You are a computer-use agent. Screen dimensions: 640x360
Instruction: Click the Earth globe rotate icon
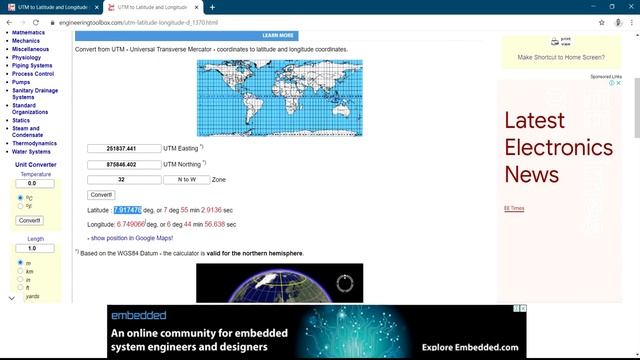point(345,283)
